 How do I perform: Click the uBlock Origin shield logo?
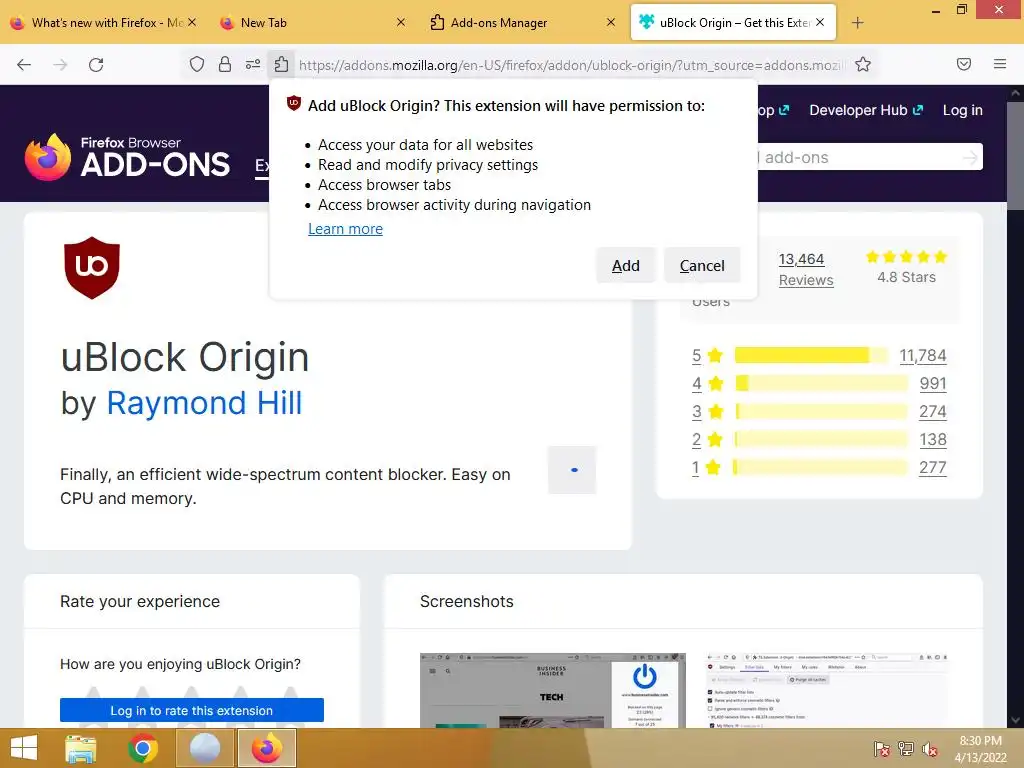click(x=92, y=268)
